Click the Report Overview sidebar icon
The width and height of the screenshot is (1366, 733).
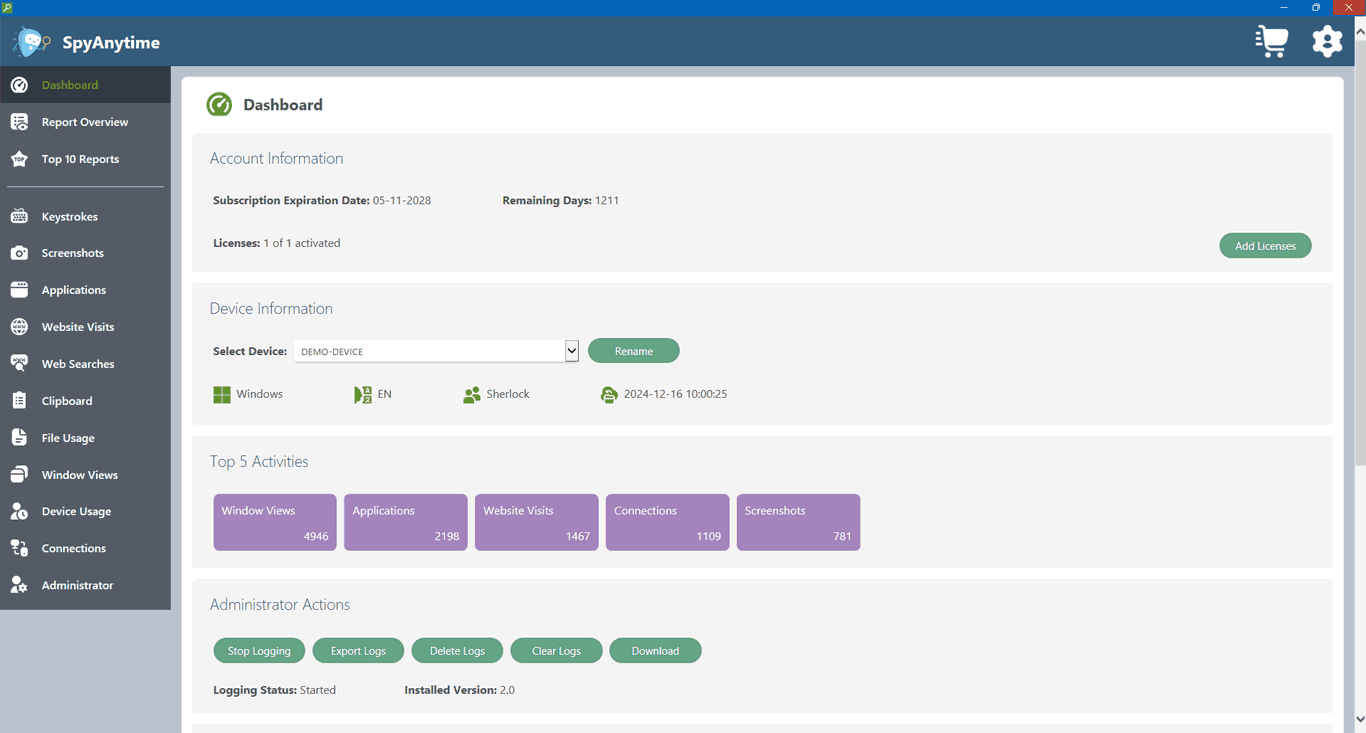coord(19,122)
